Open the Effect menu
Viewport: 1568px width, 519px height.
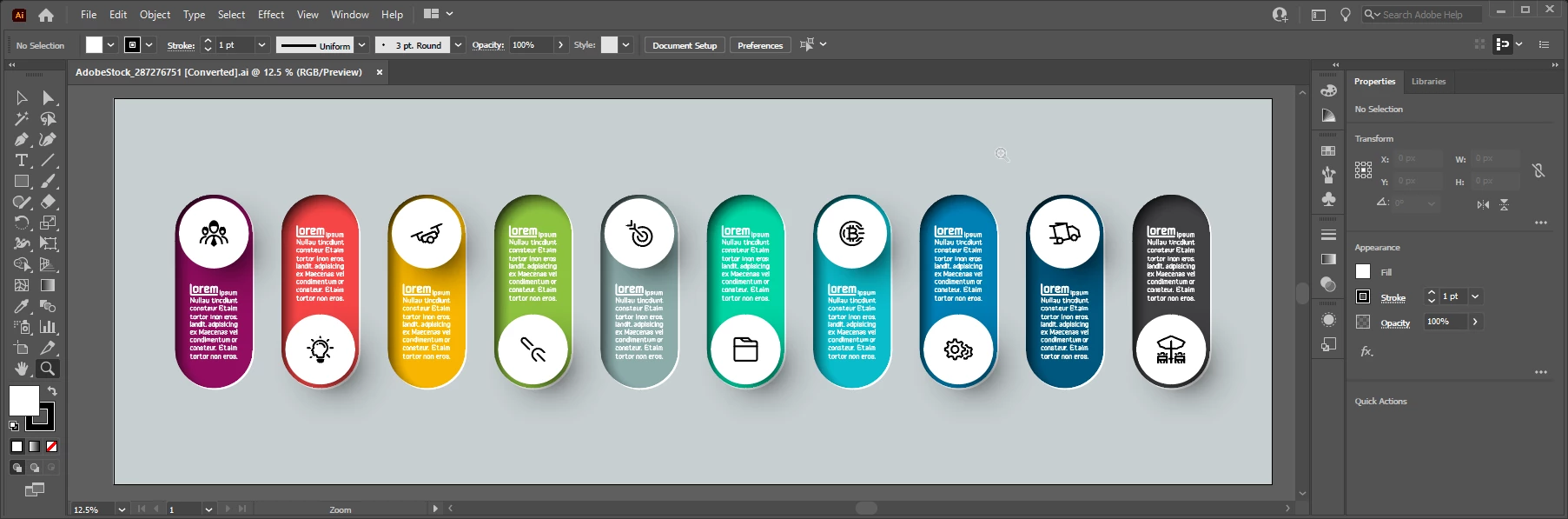point(271,15)
